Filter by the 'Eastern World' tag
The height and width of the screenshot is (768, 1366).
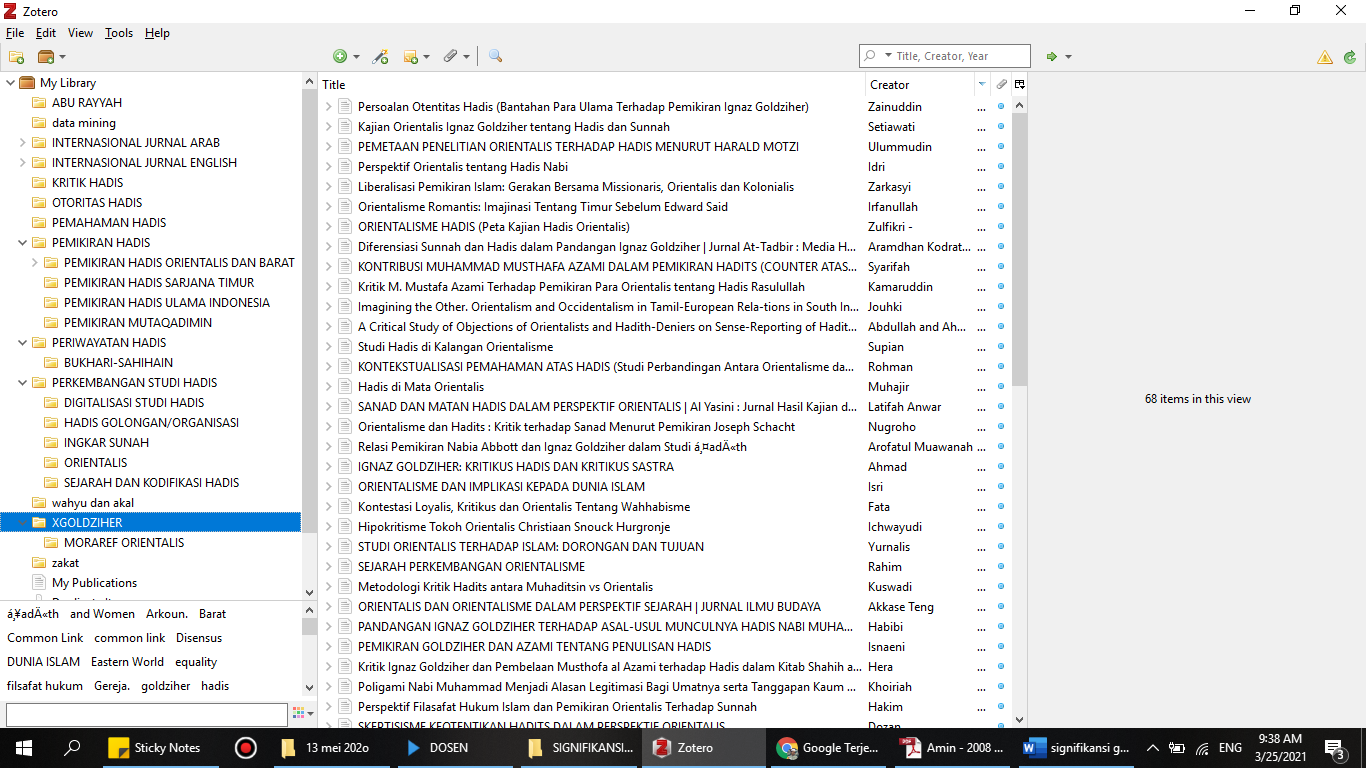tap(127, 662)
